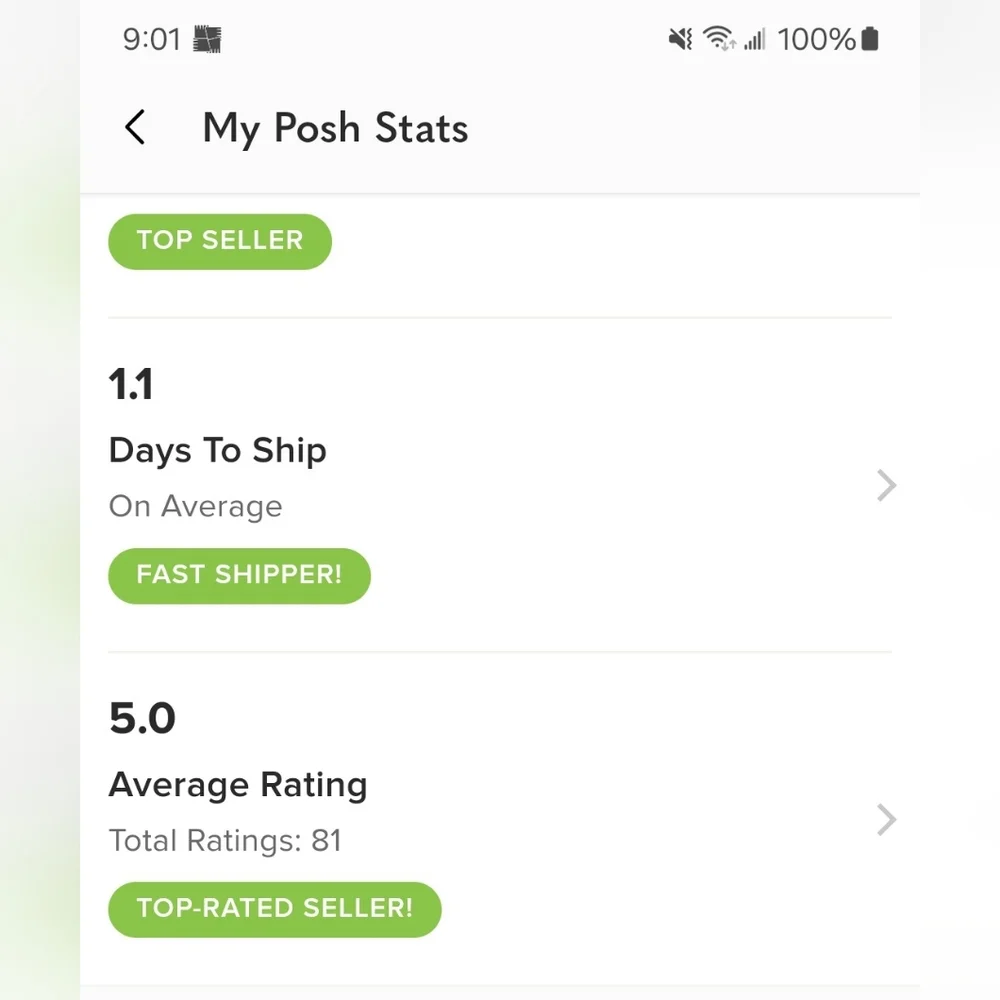Select the Days To Ship label

217,451
